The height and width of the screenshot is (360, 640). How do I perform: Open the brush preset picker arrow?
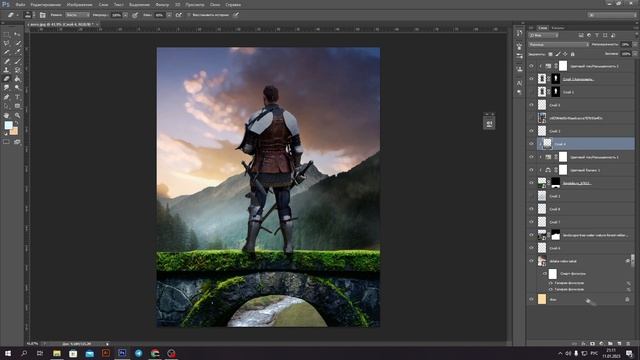pyautogui.click(x=34, y=15)
